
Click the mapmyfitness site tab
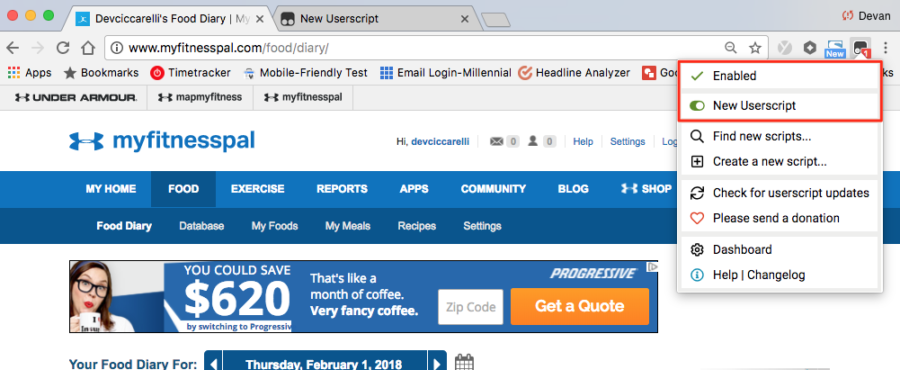[x=199, y=98]
